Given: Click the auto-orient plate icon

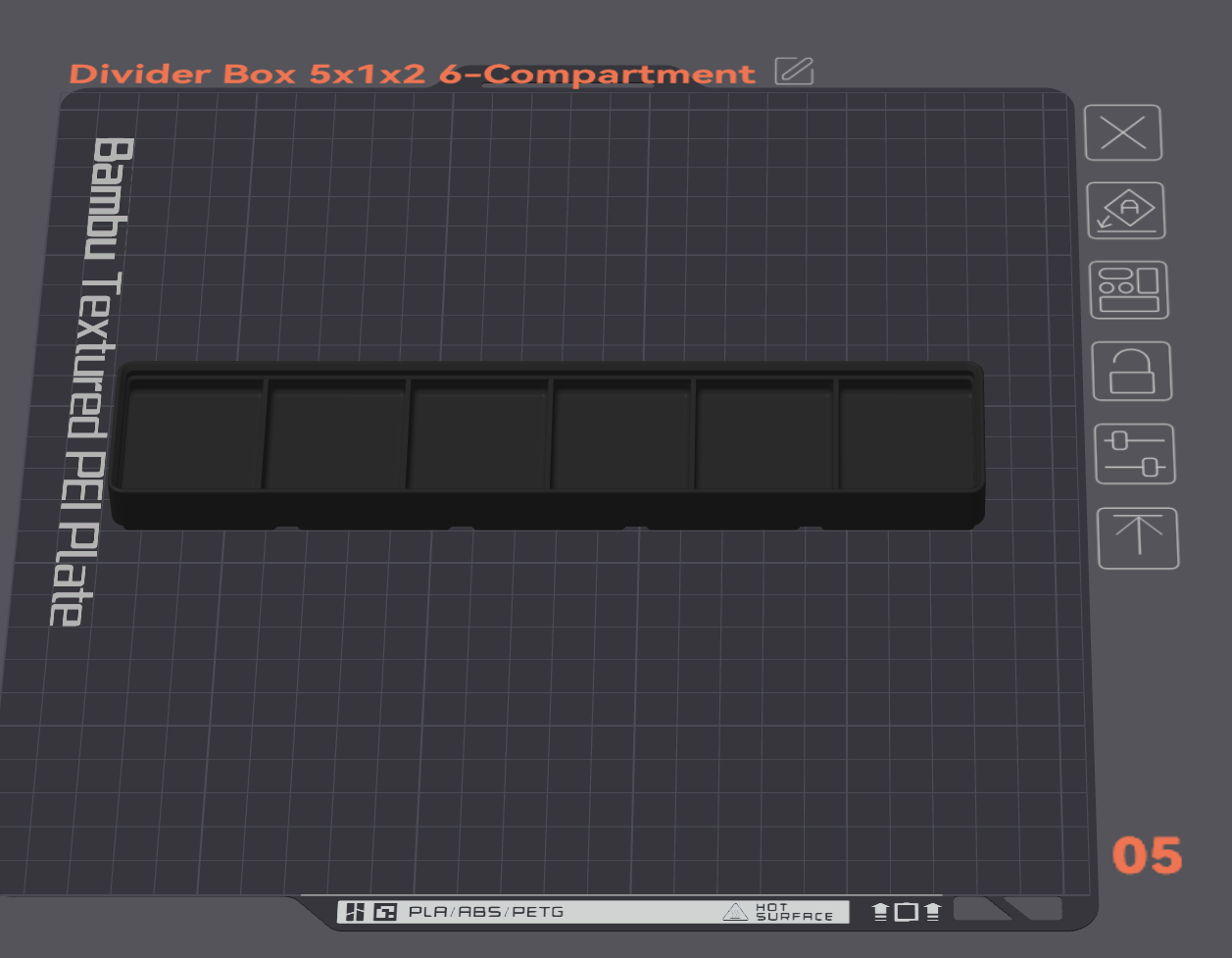Looking at the screenshot, I should pyautogui.click(x=1126, y=211).
